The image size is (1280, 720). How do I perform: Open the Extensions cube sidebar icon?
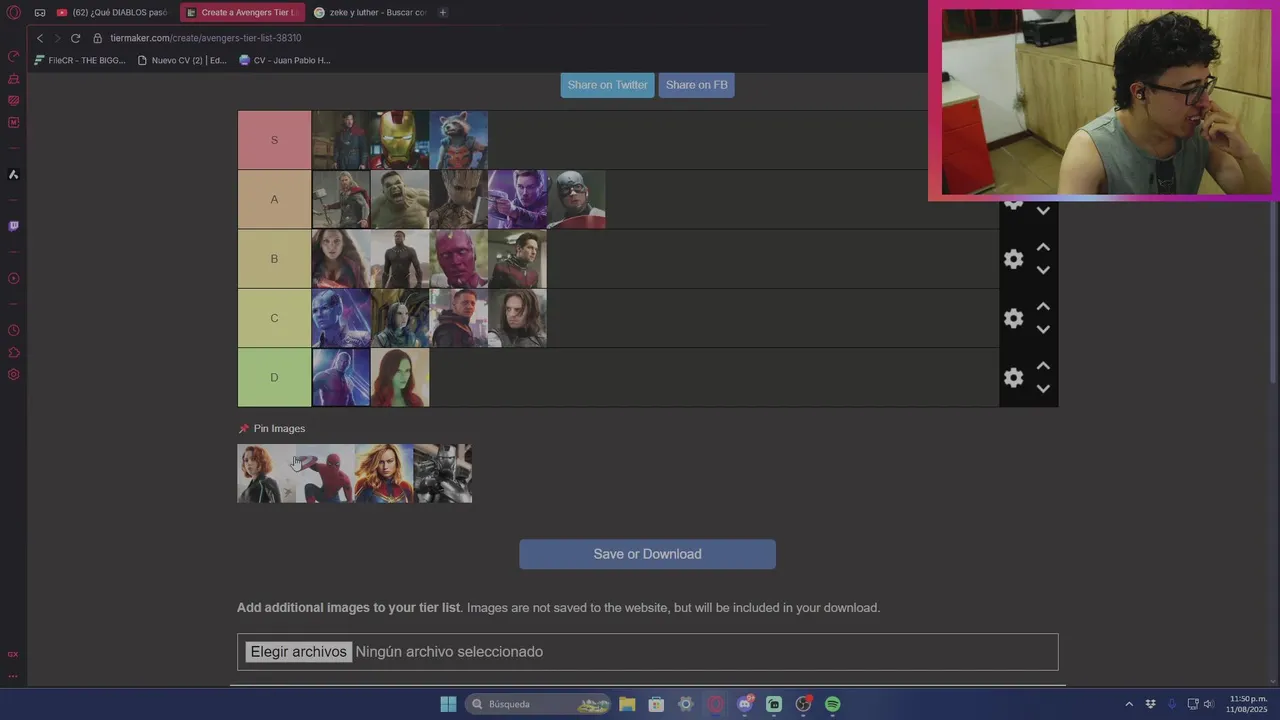click(x=13, y=352)
